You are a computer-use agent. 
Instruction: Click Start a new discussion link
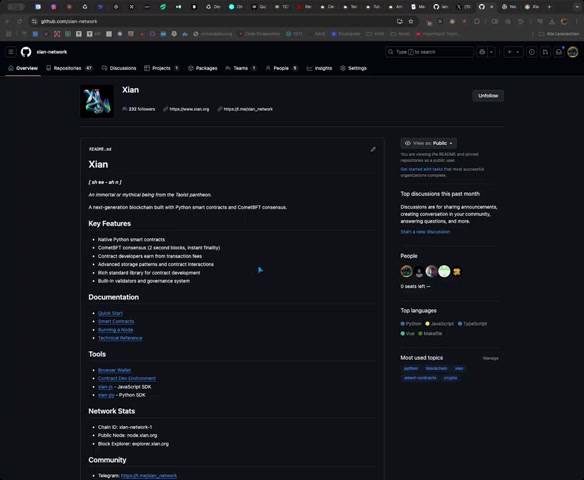click(425, 232)
